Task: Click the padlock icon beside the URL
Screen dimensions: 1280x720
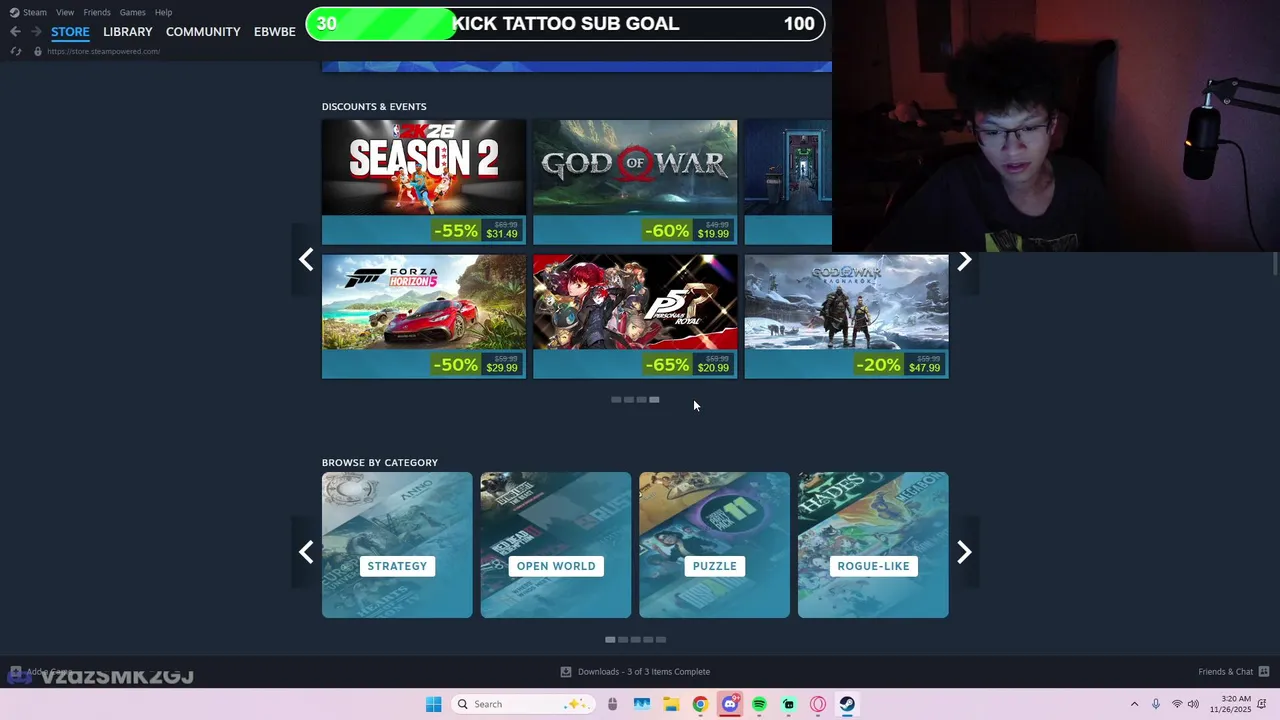Action: tap(38, 51)
